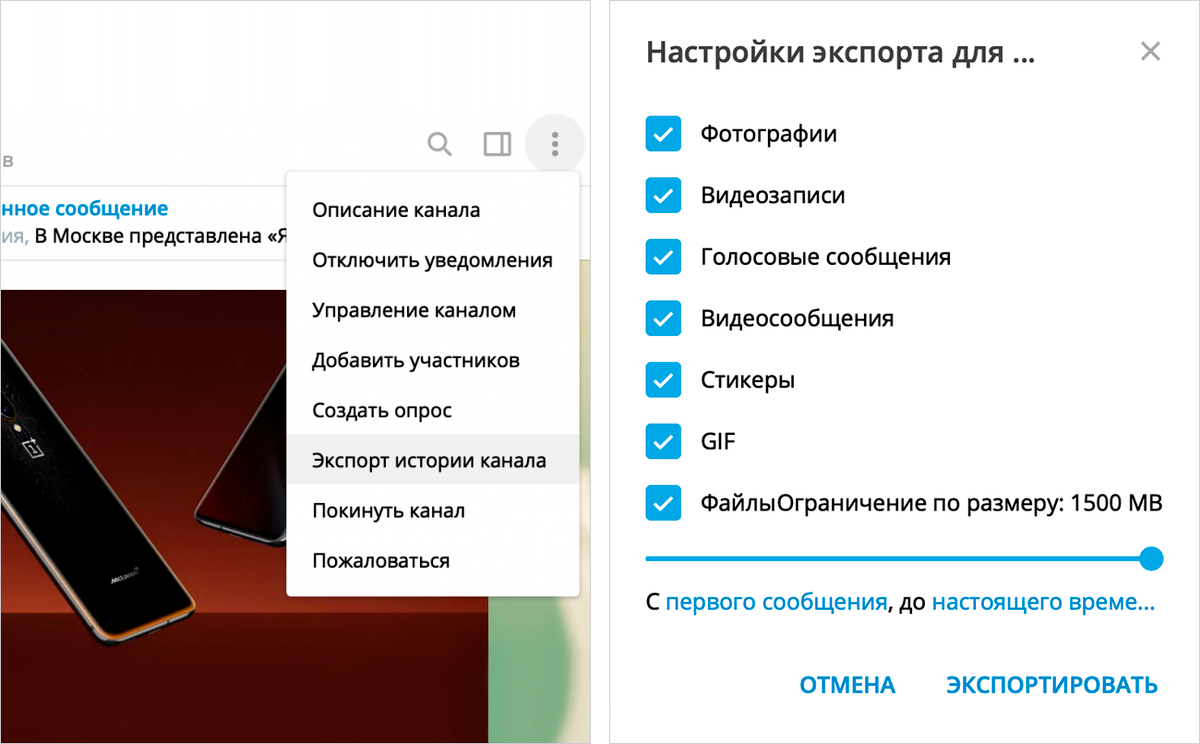Uncheck the Файлы checkbox

663,503
